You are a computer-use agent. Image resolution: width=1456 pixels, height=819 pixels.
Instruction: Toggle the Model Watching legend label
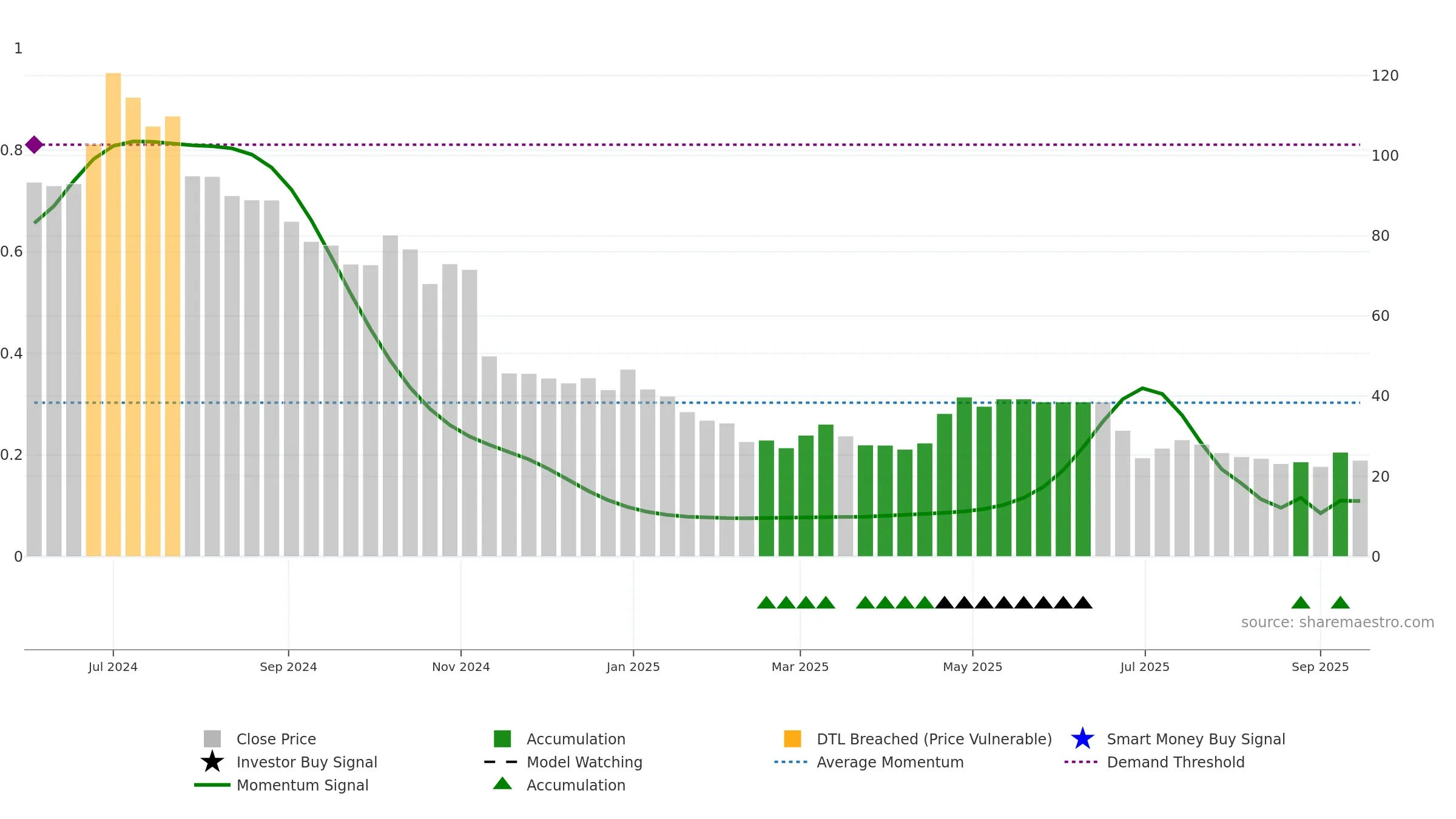[x=584, y=762]
